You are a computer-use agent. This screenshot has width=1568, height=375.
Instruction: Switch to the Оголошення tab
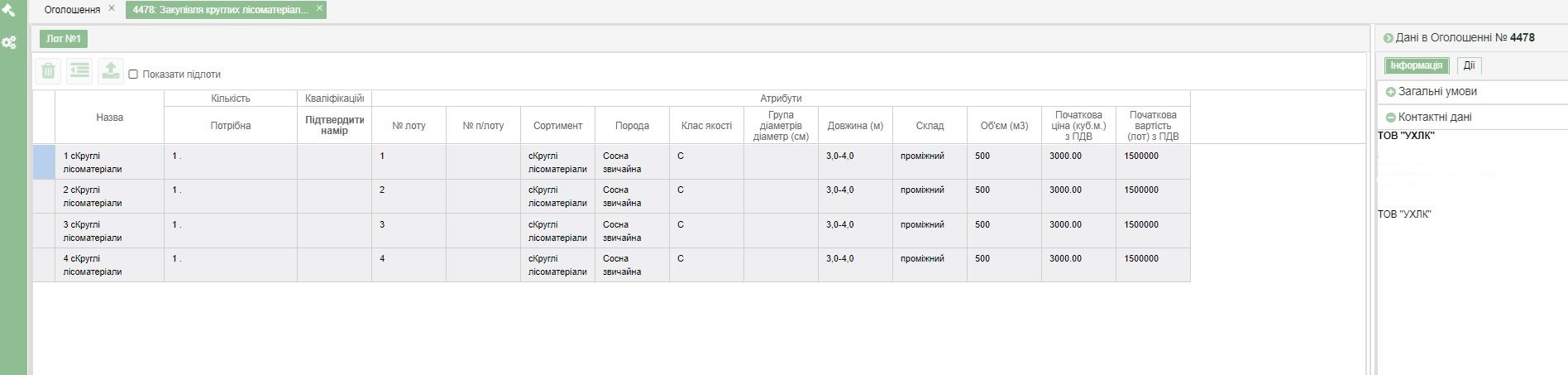tap(72, 10)
